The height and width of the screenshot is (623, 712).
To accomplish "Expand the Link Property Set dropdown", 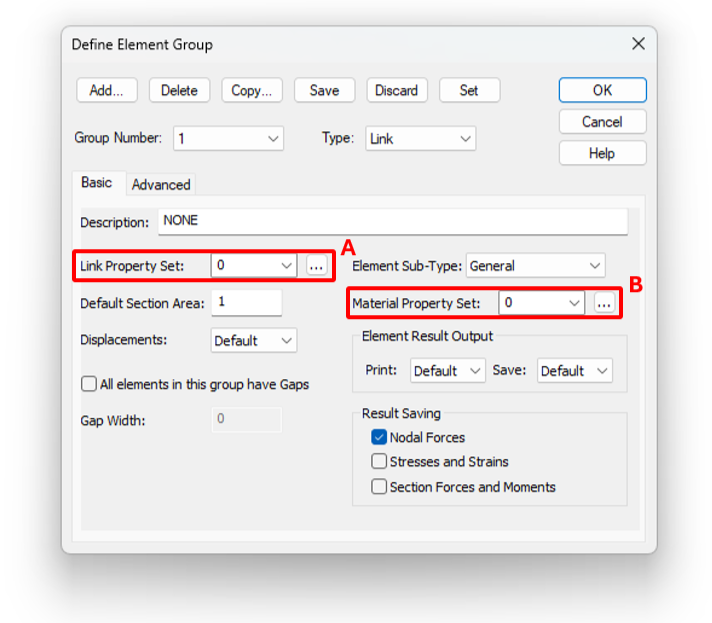I will 254,265.
